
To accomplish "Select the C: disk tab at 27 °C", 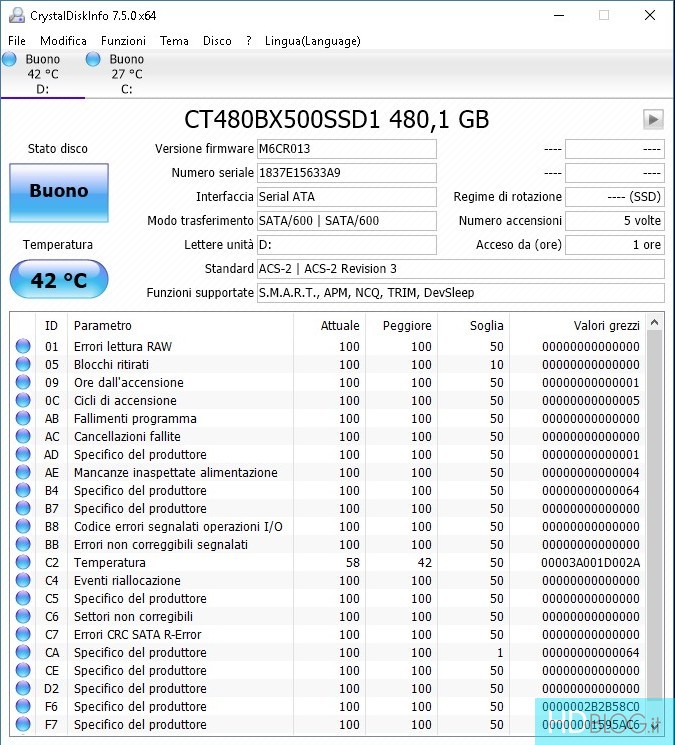I will (x=126, y=74).
